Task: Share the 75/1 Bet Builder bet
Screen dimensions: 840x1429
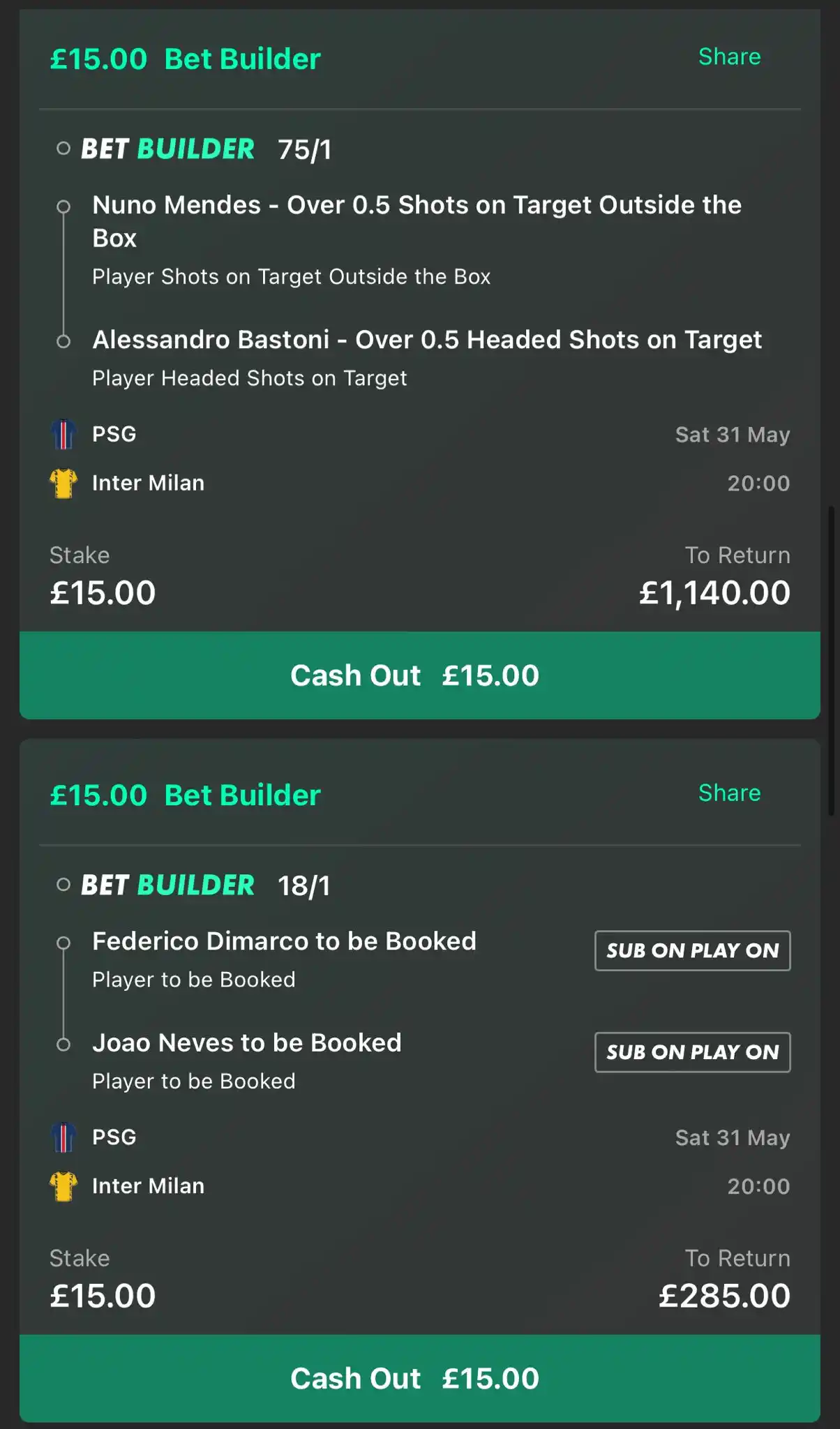Action: (730, 57)
